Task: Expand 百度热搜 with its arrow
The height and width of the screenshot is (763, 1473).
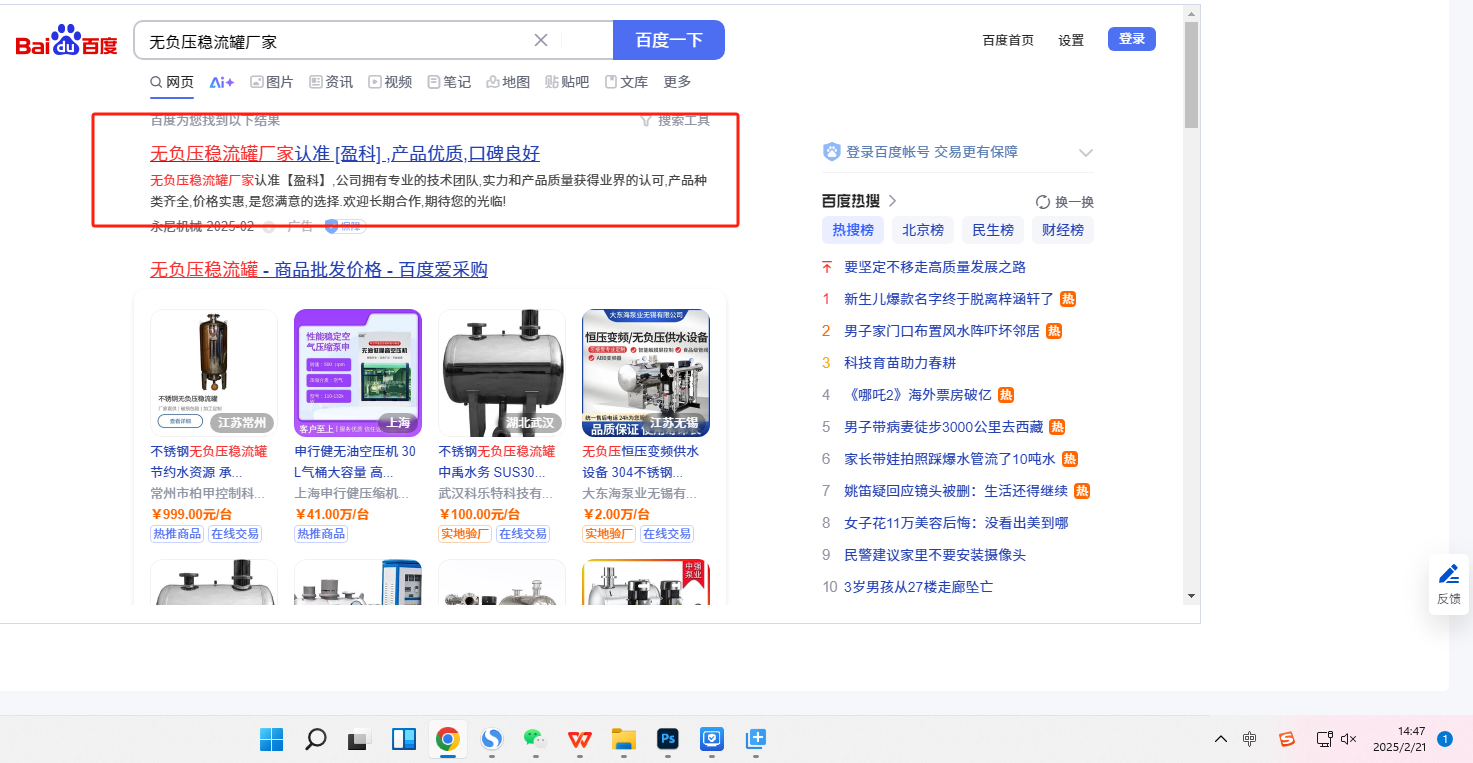Action: 892,201
